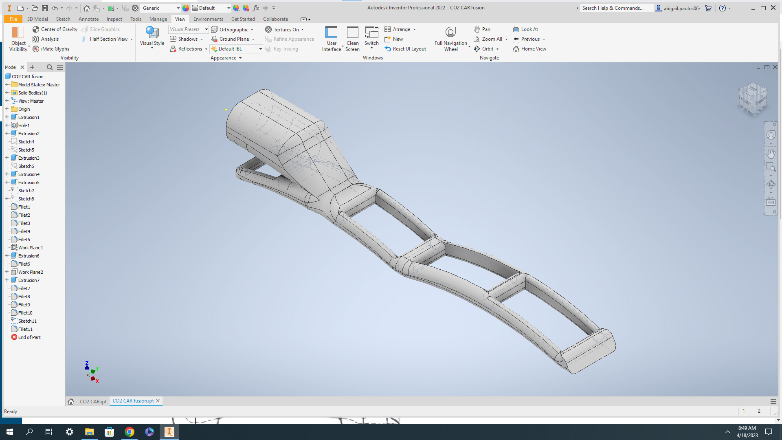Viewport: 782px width, 440px height.
Task: Click Pan icon on viewport navigation bar
Action: coord(771,154)
